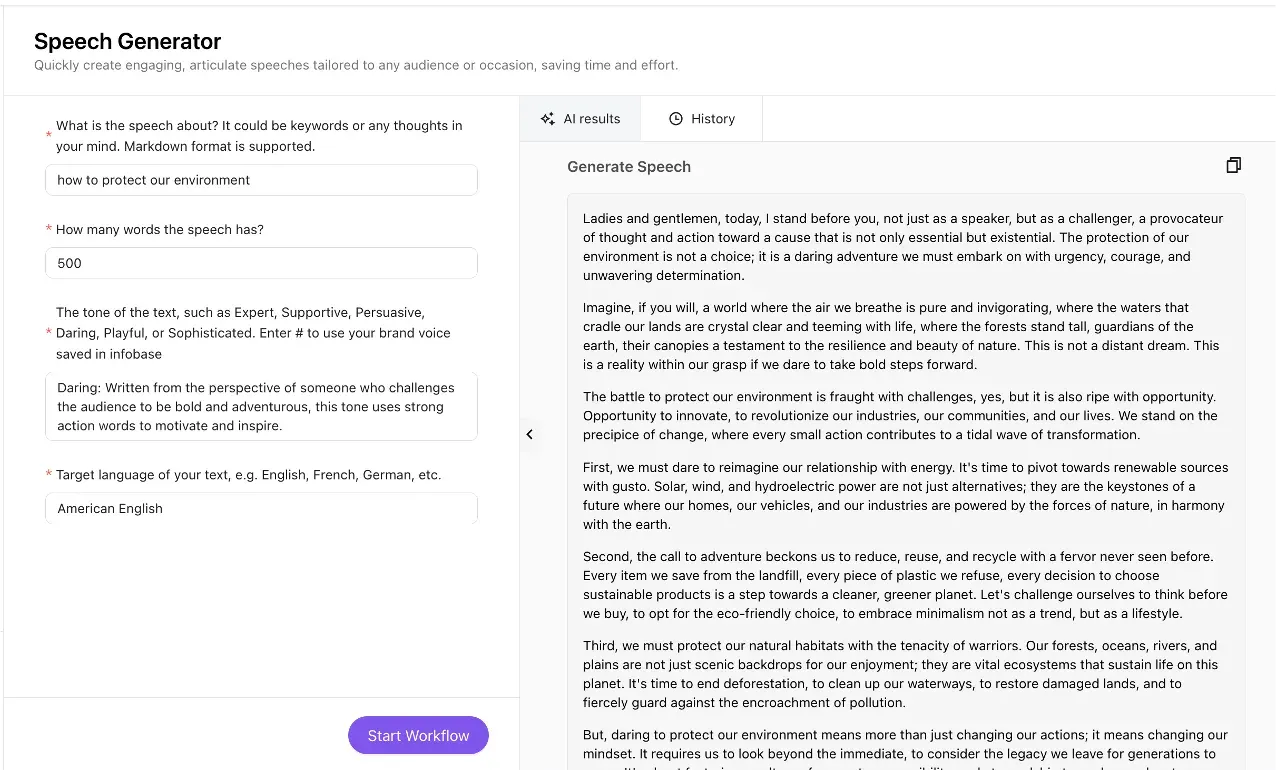Click the clock icon beside History
This screenshot has height=770, width=1277.
point(676,119)
